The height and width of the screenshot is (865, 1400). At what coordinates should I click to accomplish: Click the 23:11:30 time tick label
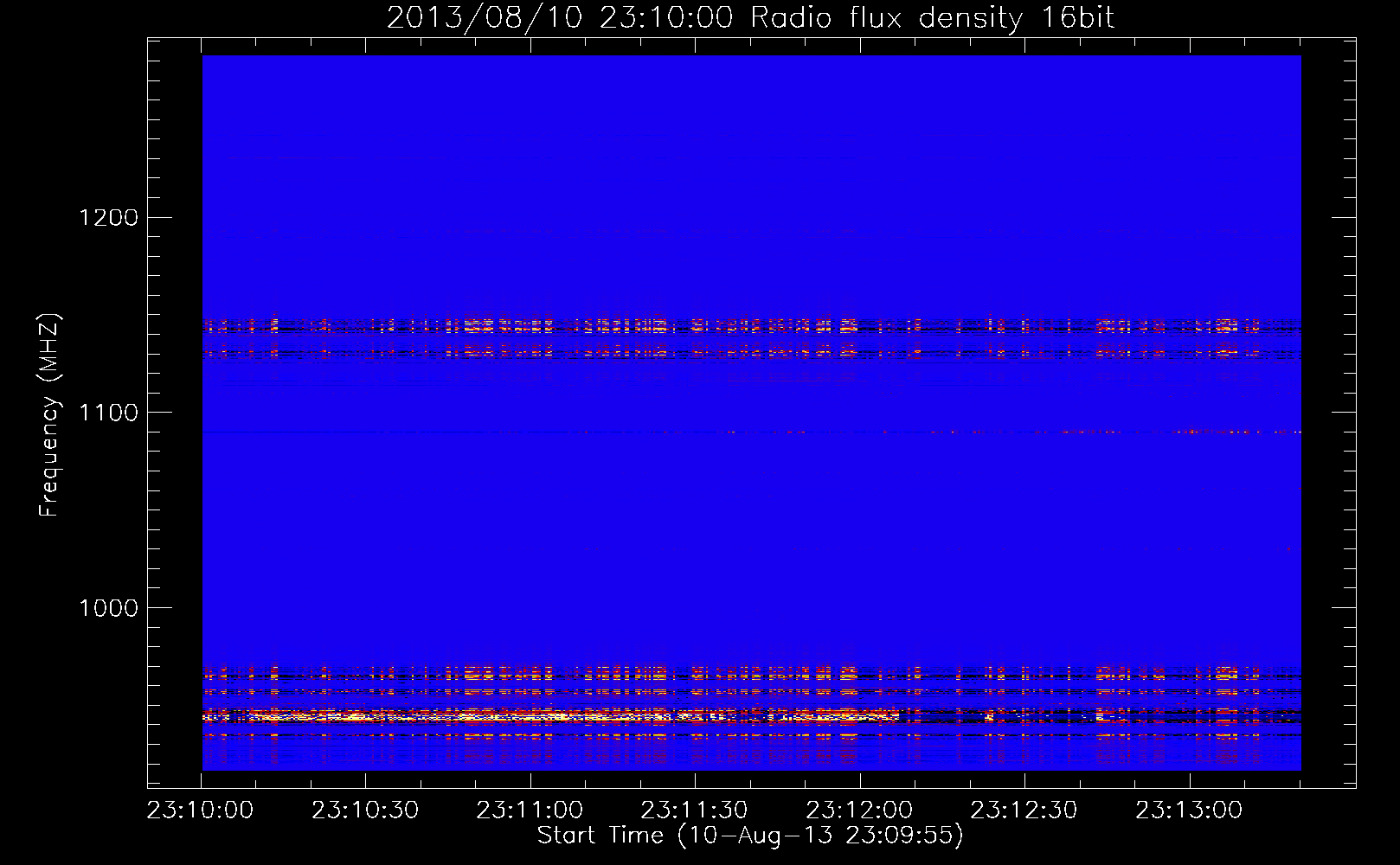[694, 811]
